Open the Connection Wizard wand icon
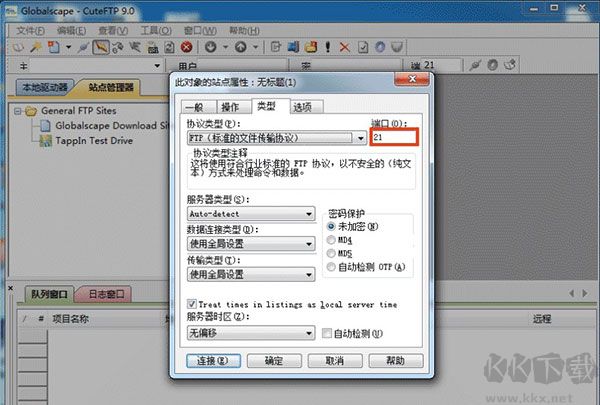Screen dimensions: 600x405 click(36, 47)
